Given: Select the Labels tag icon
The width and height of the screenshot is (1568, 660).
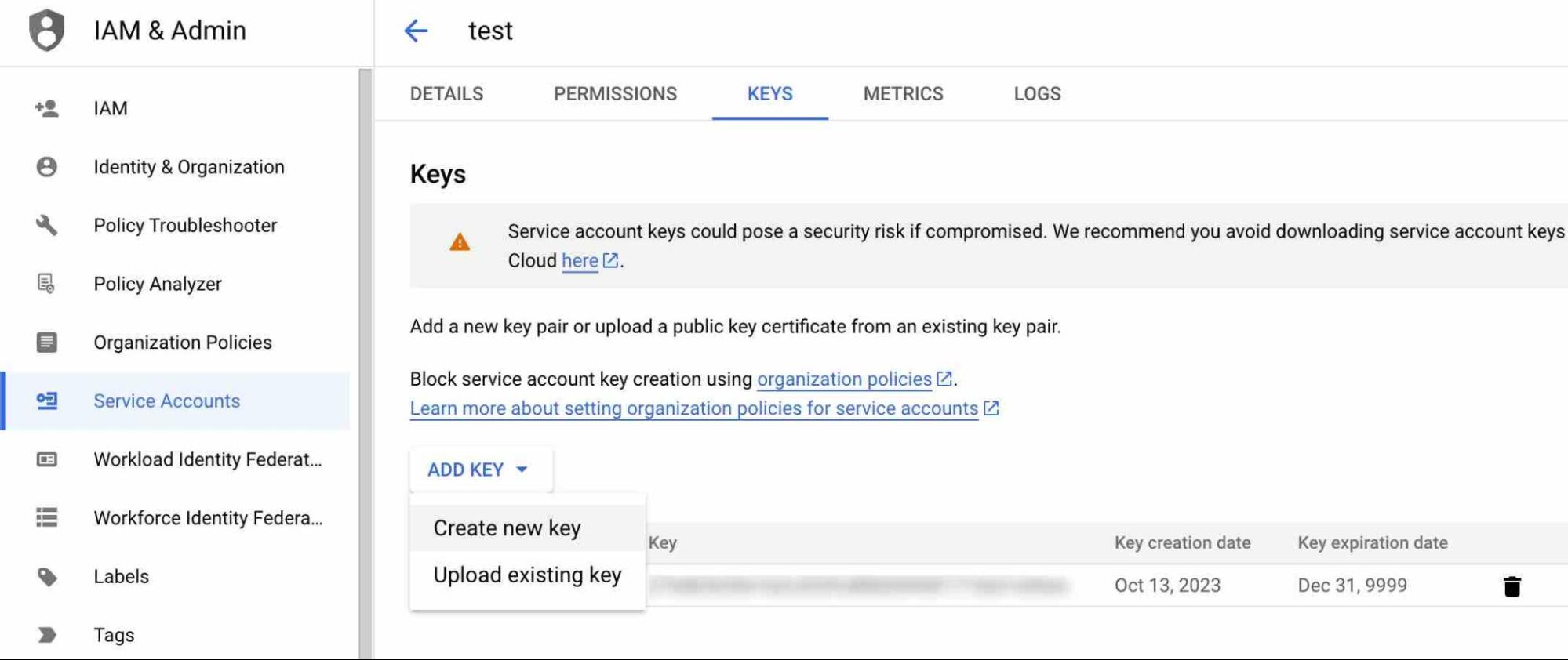Looking at the screenshot, I should (47, 576).
